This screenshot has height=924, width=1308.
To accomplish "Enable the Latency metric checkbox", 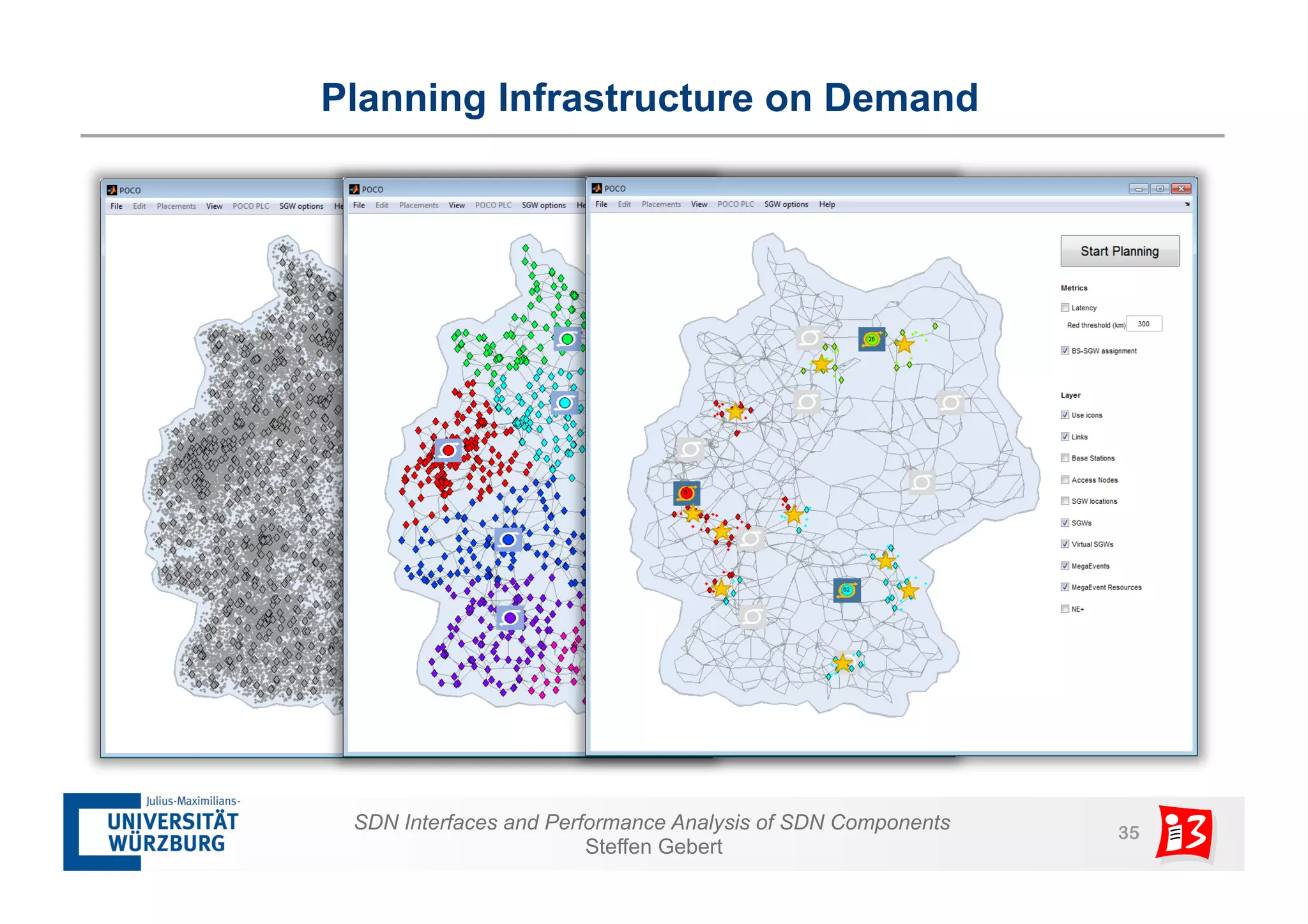I will [x=1065, y=308].
